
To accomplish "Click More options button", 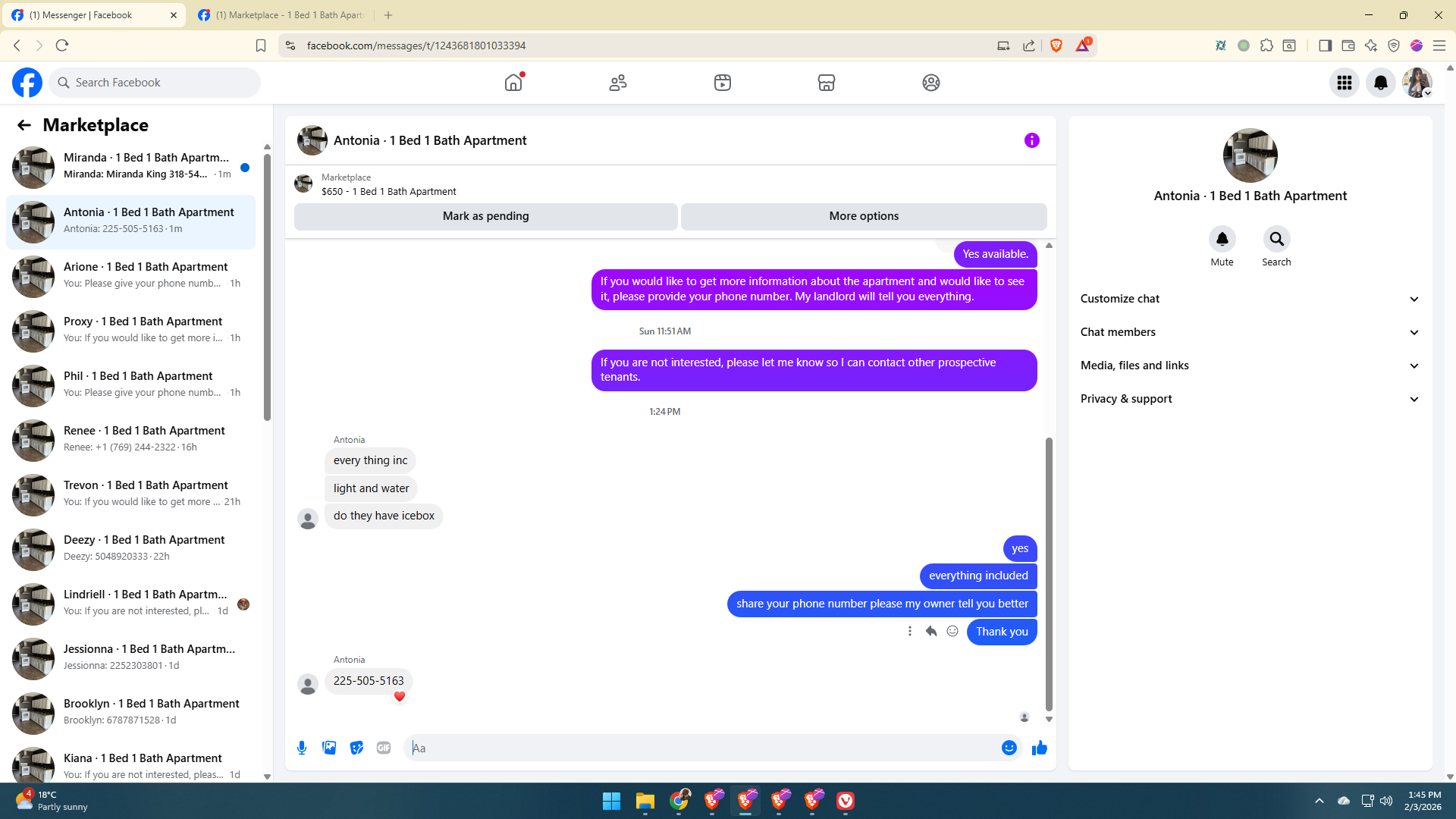I will point(864,216).
